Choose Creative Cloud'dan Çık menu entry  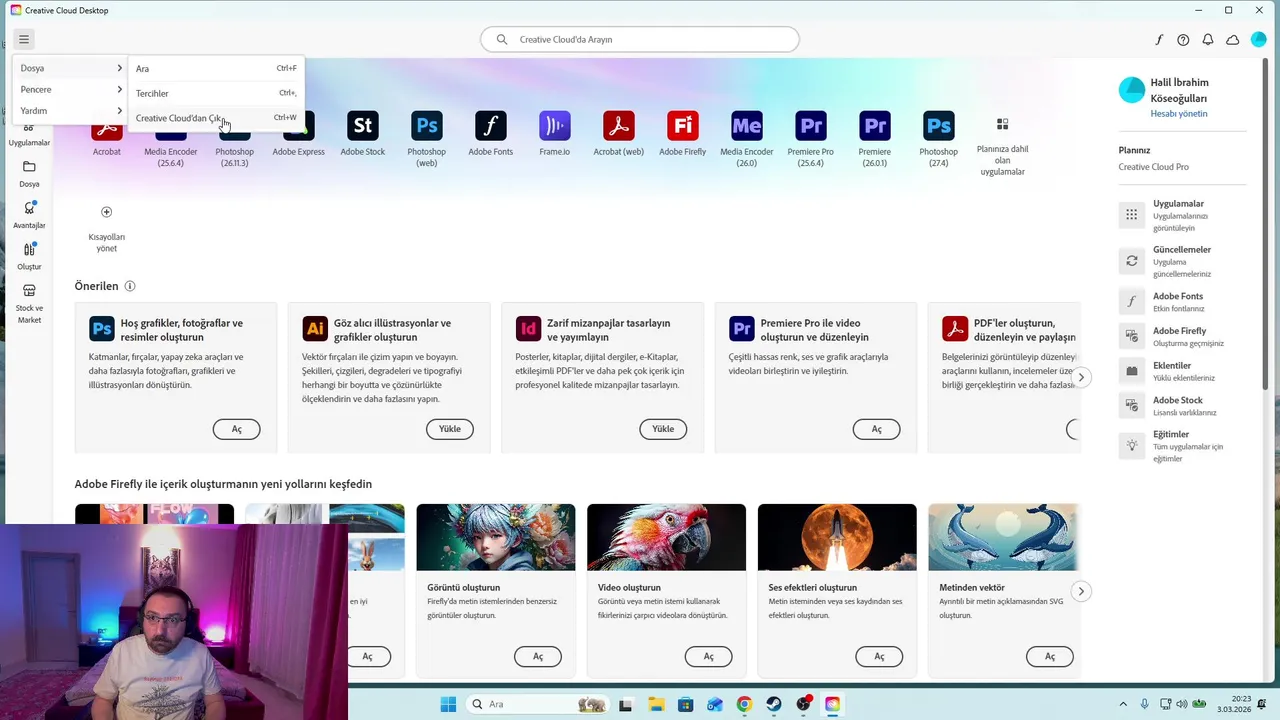click(x=216, y=117)
